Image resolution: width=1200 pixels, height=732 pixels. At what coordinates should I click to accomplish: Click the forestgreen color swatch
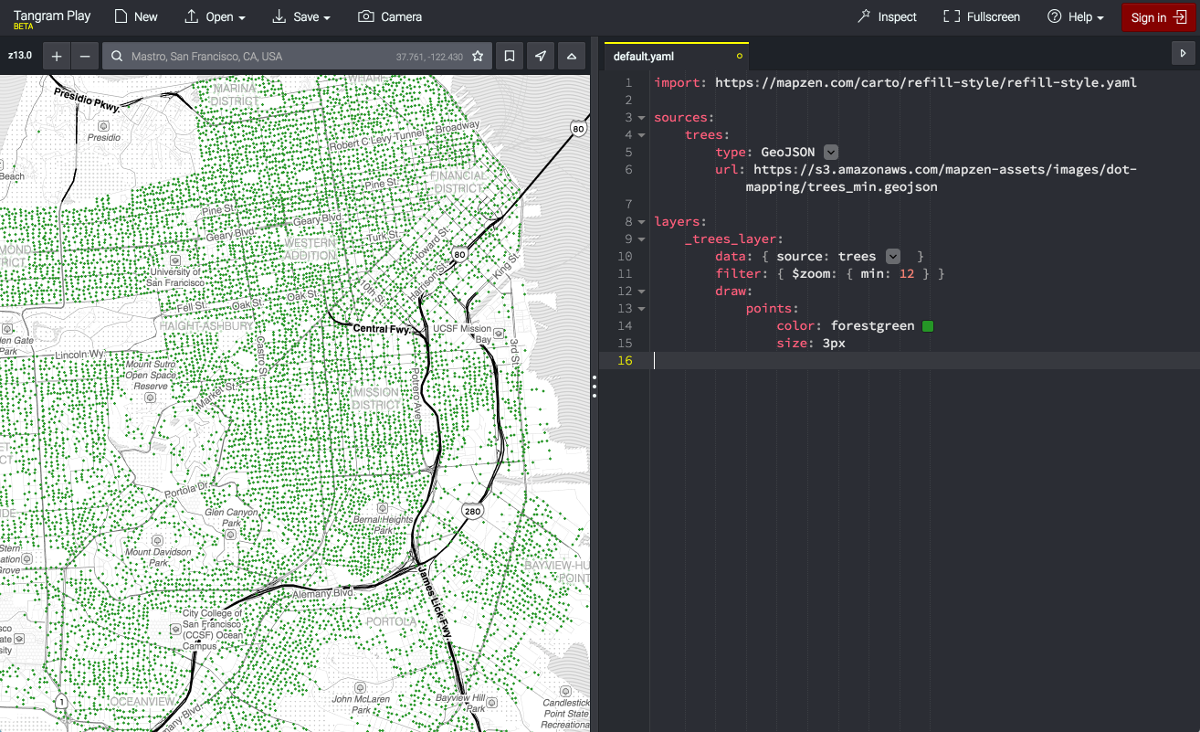coord(928,326)
